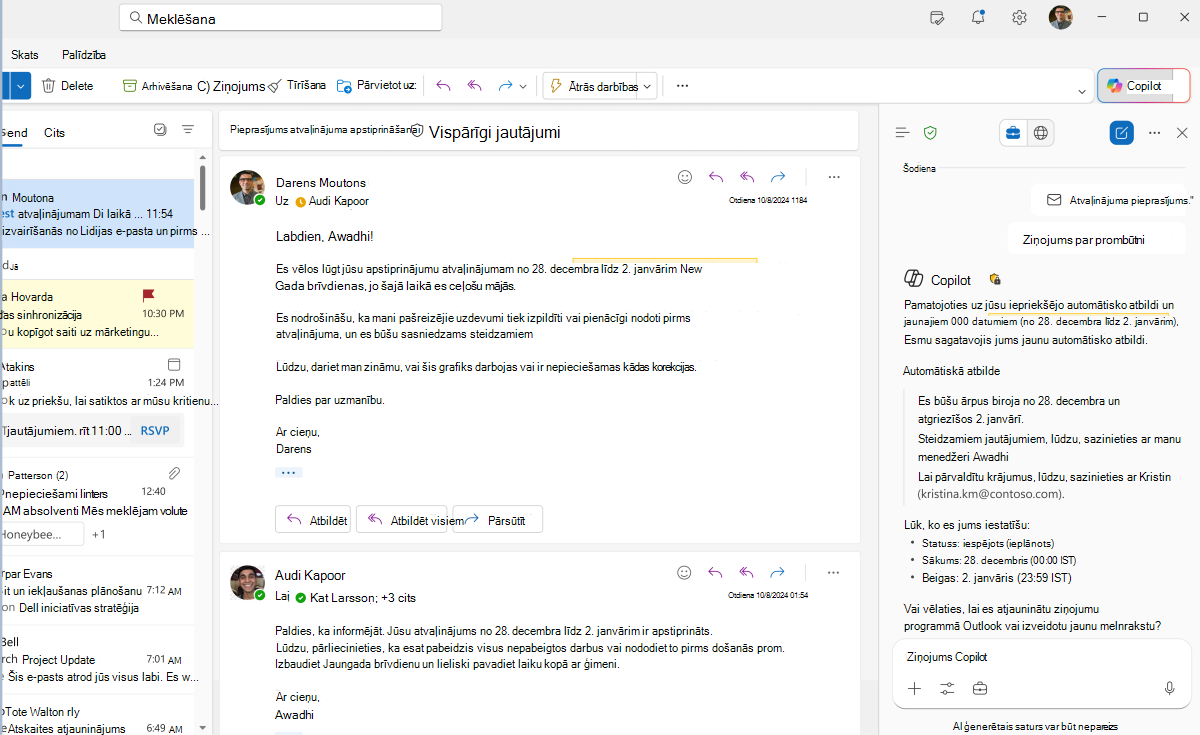
Task: Open the Skats menu tab
Action: [25, 55]
